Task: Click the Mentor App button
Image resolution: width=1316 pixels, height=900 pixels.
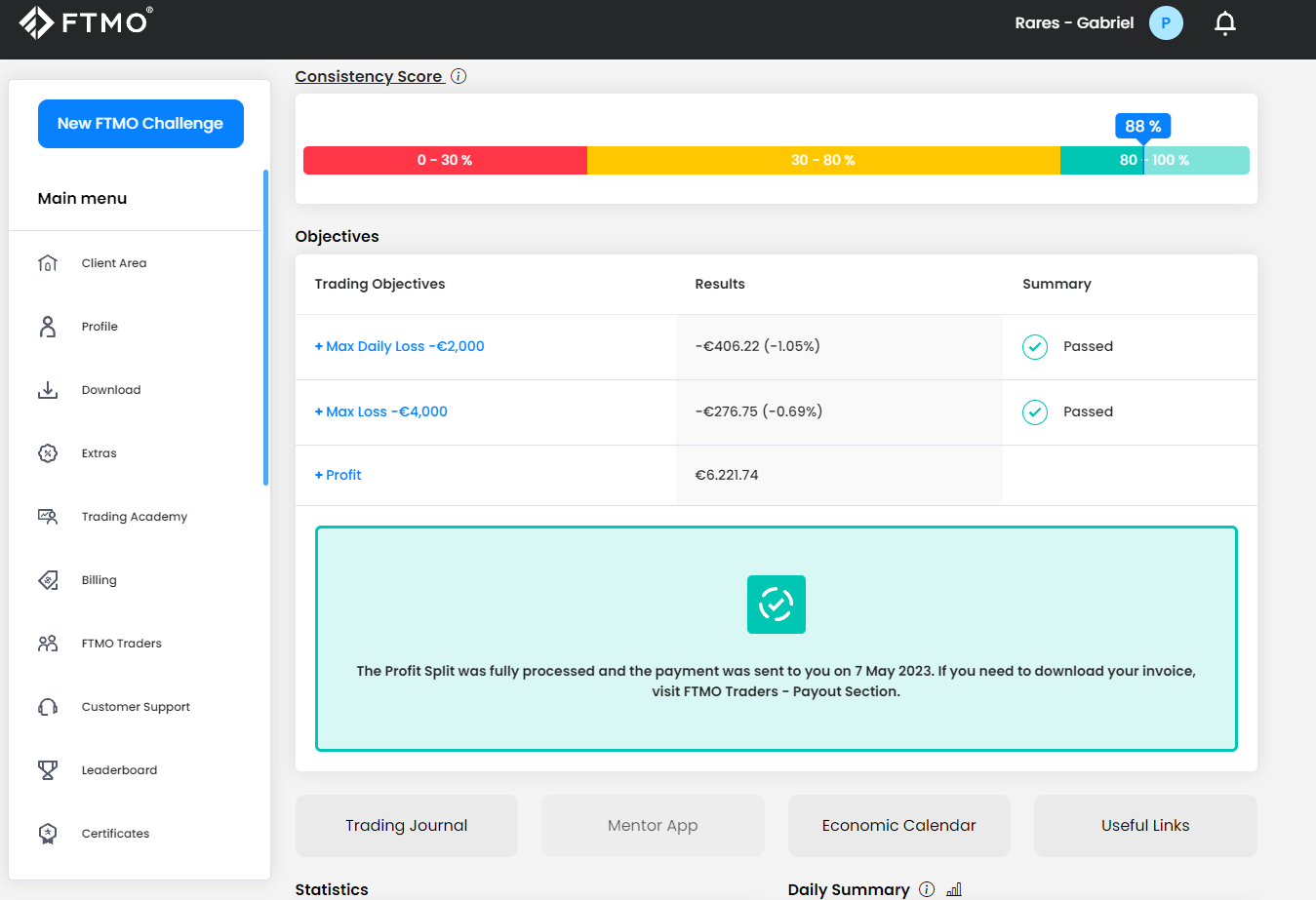Action: (x=653, y=826)
